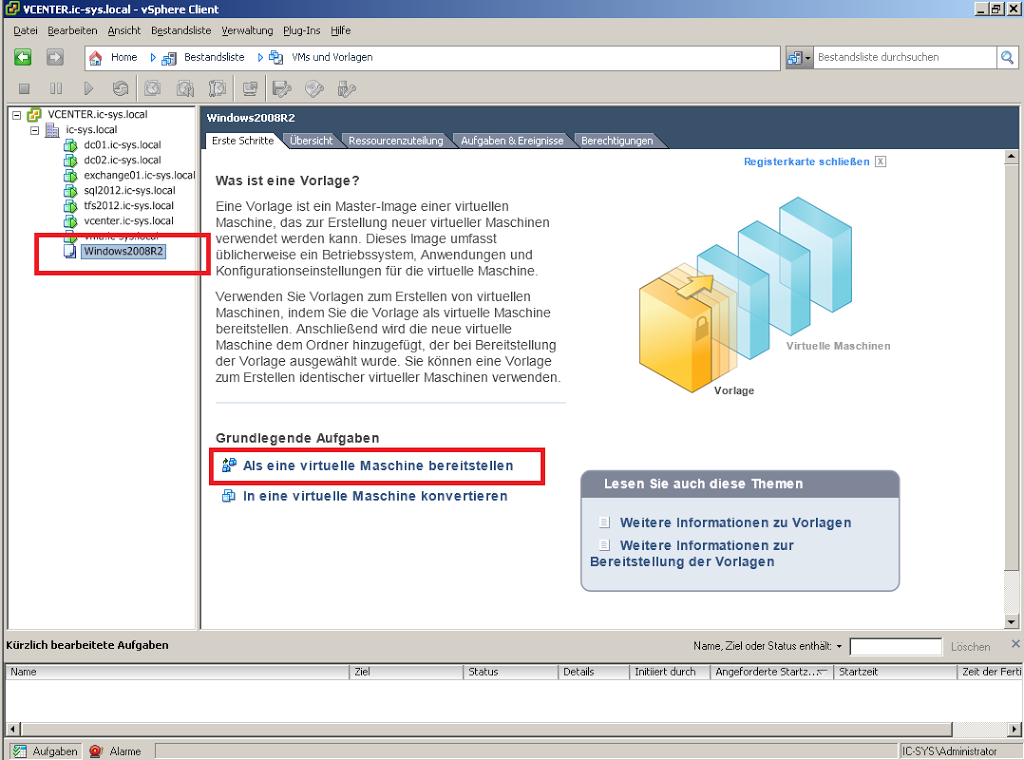Open the task filter dropdown arrow

[839, 647]
